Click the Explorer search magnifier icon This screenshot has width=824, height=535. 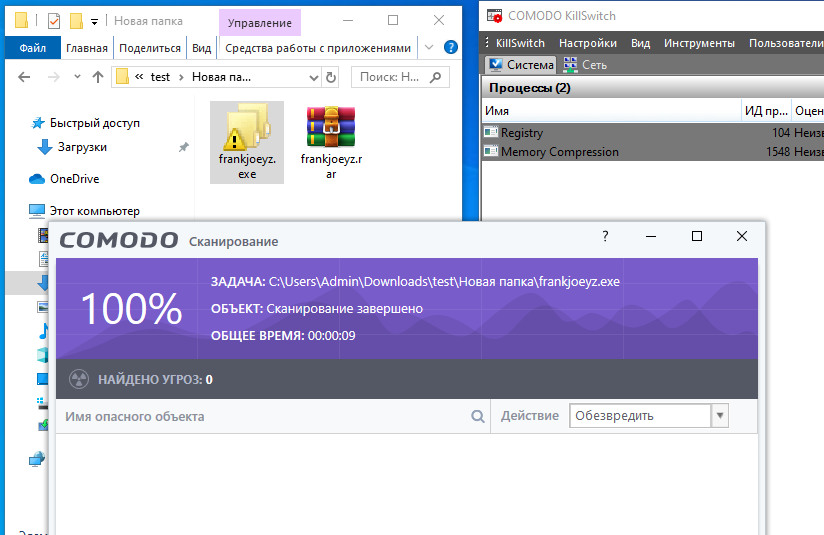(x=435, y=77)
